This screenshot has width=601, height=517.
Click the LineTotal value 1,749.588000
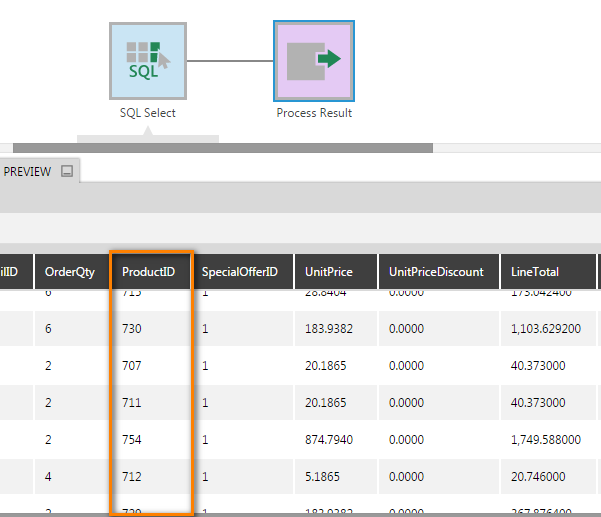546,439
